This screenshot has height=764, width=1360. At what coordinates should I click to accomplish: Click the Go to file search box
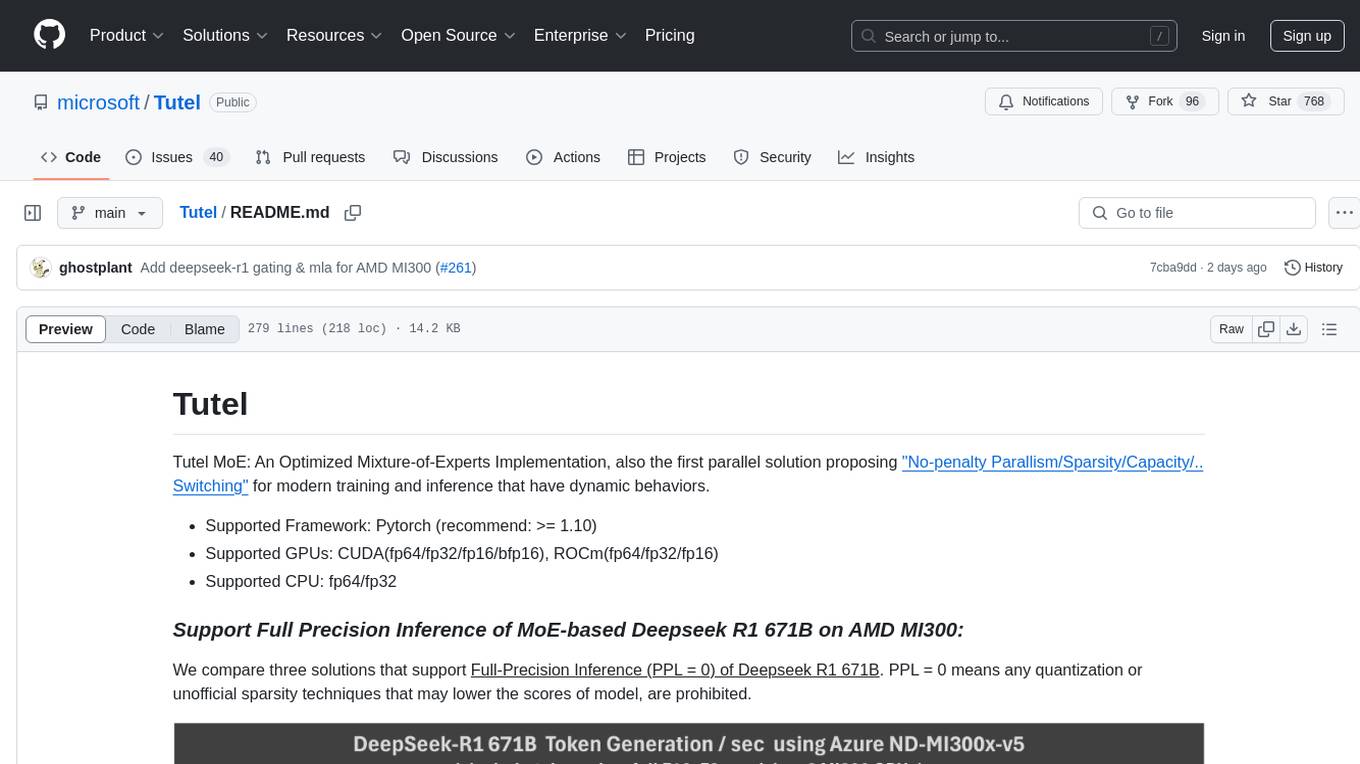pyautogui.click(x=1197, y=213)
